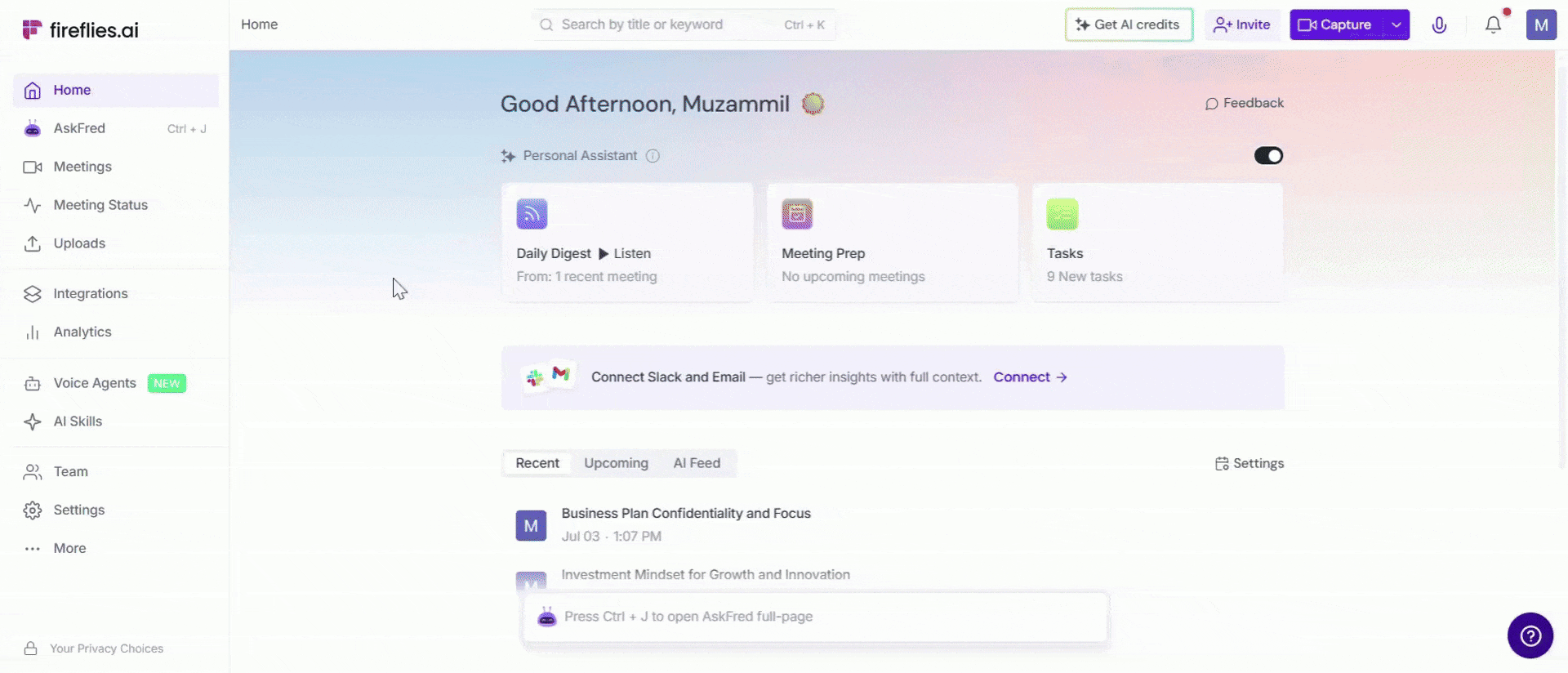Open AskFred from the sidebar
This screenshot has width=1568, height=673.
coord(116,128)
